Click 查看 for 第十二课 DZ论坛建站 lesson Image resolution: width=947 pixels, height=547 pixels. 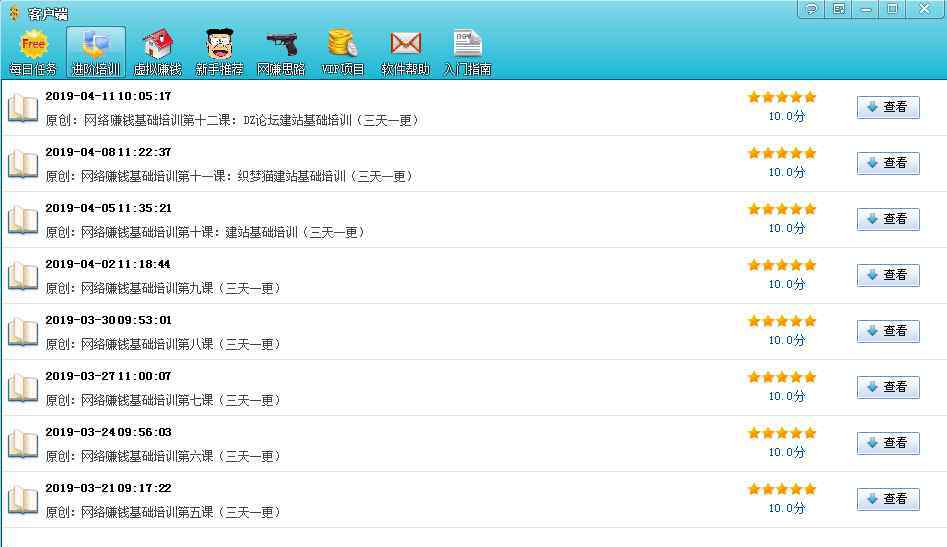[x=888, y=107]
